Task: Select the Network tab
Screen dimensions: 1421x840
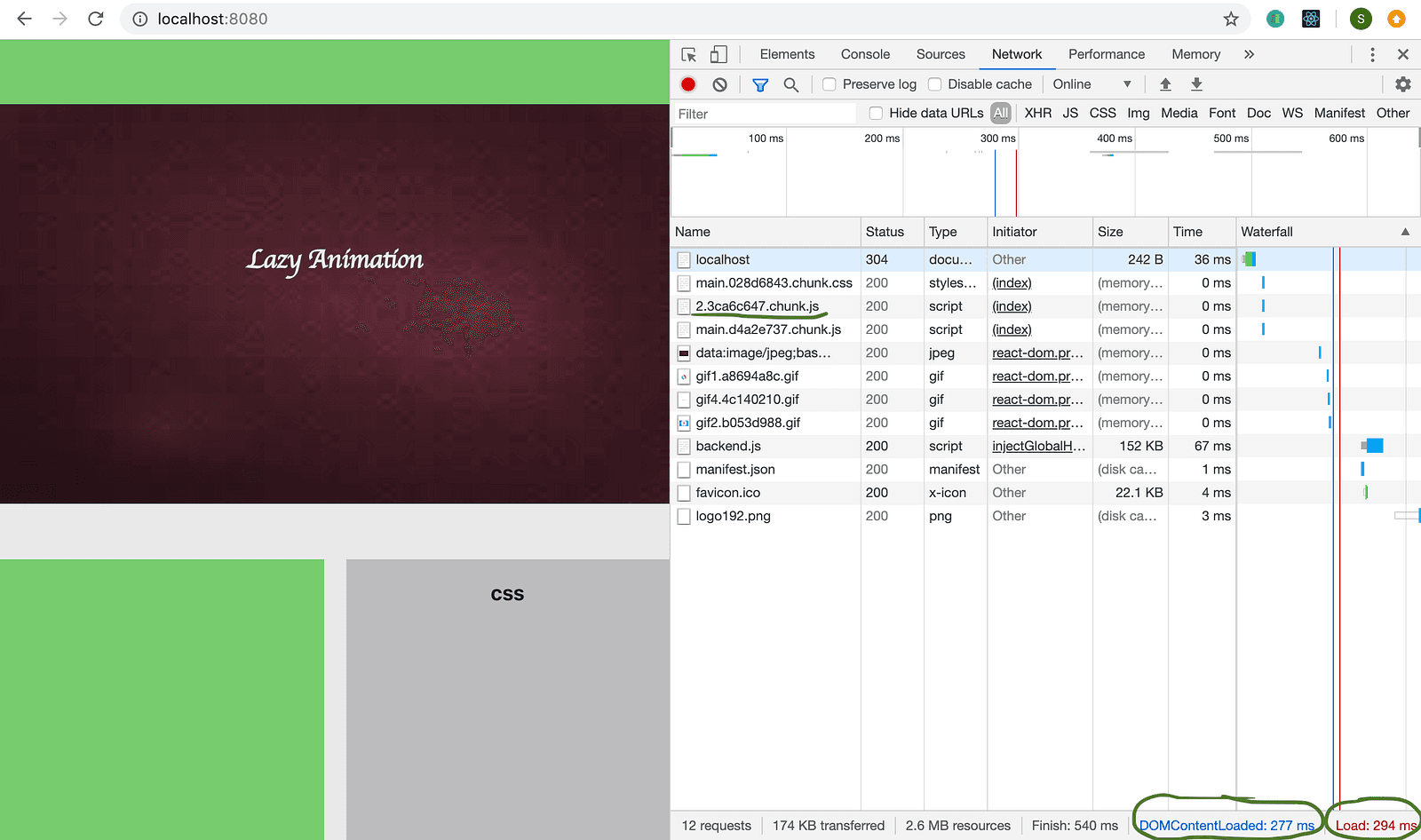Action: (1017, 54)
